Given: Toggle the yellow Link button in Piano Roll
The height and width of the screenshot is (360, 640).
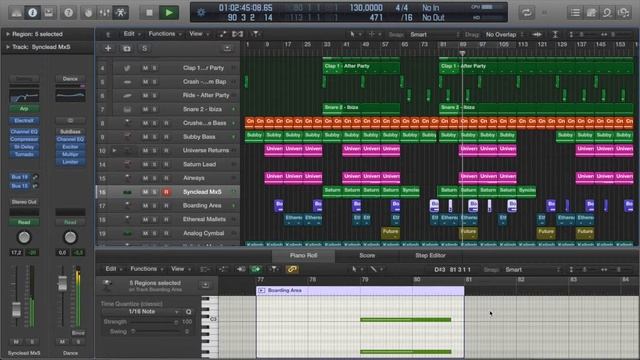Looking at the screenshot, I should (292, 269).
